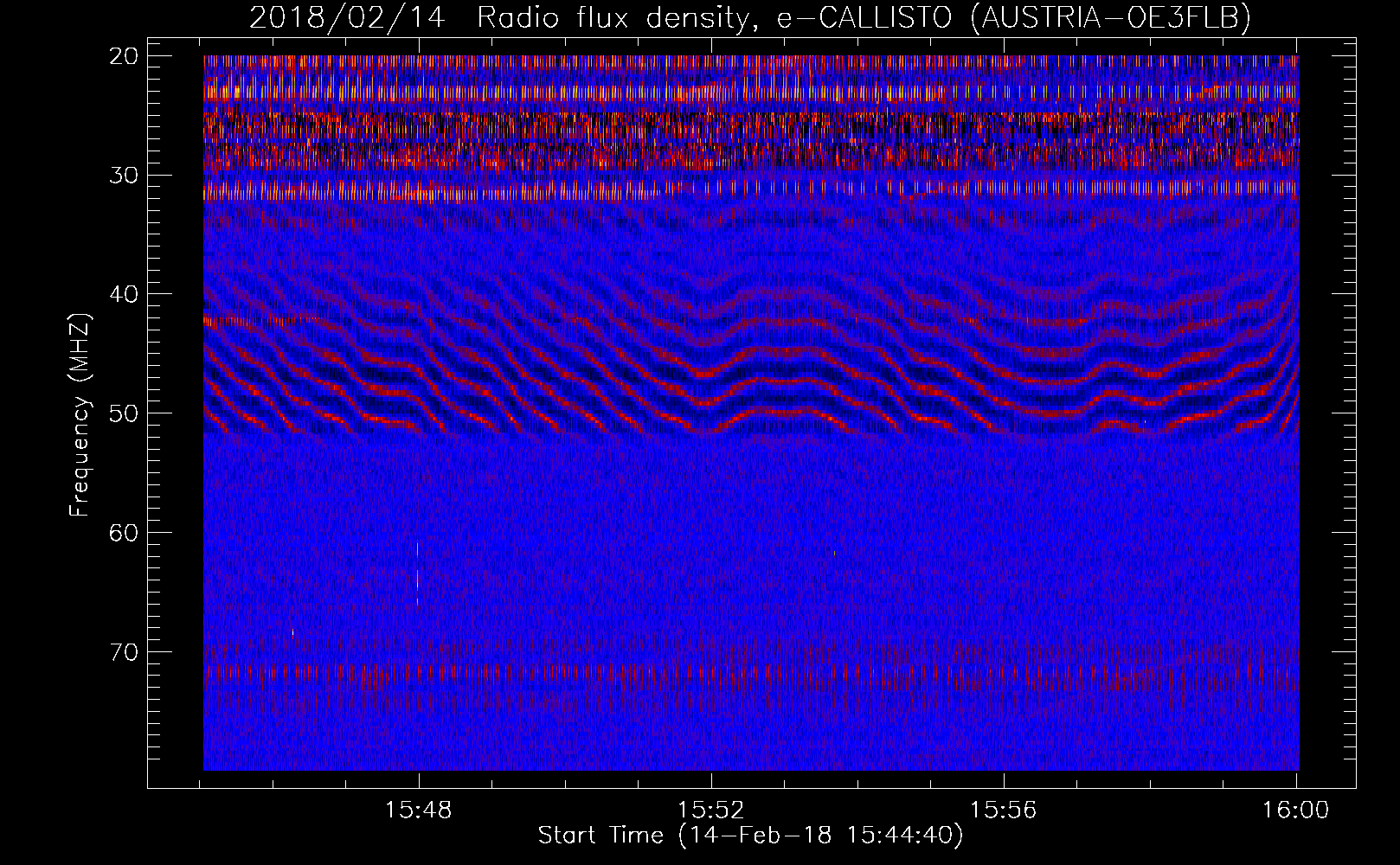Click the Start Time axis label
Image resolution: width=1400 pixels, height=865 pixels.
click(x=750, y=836)
